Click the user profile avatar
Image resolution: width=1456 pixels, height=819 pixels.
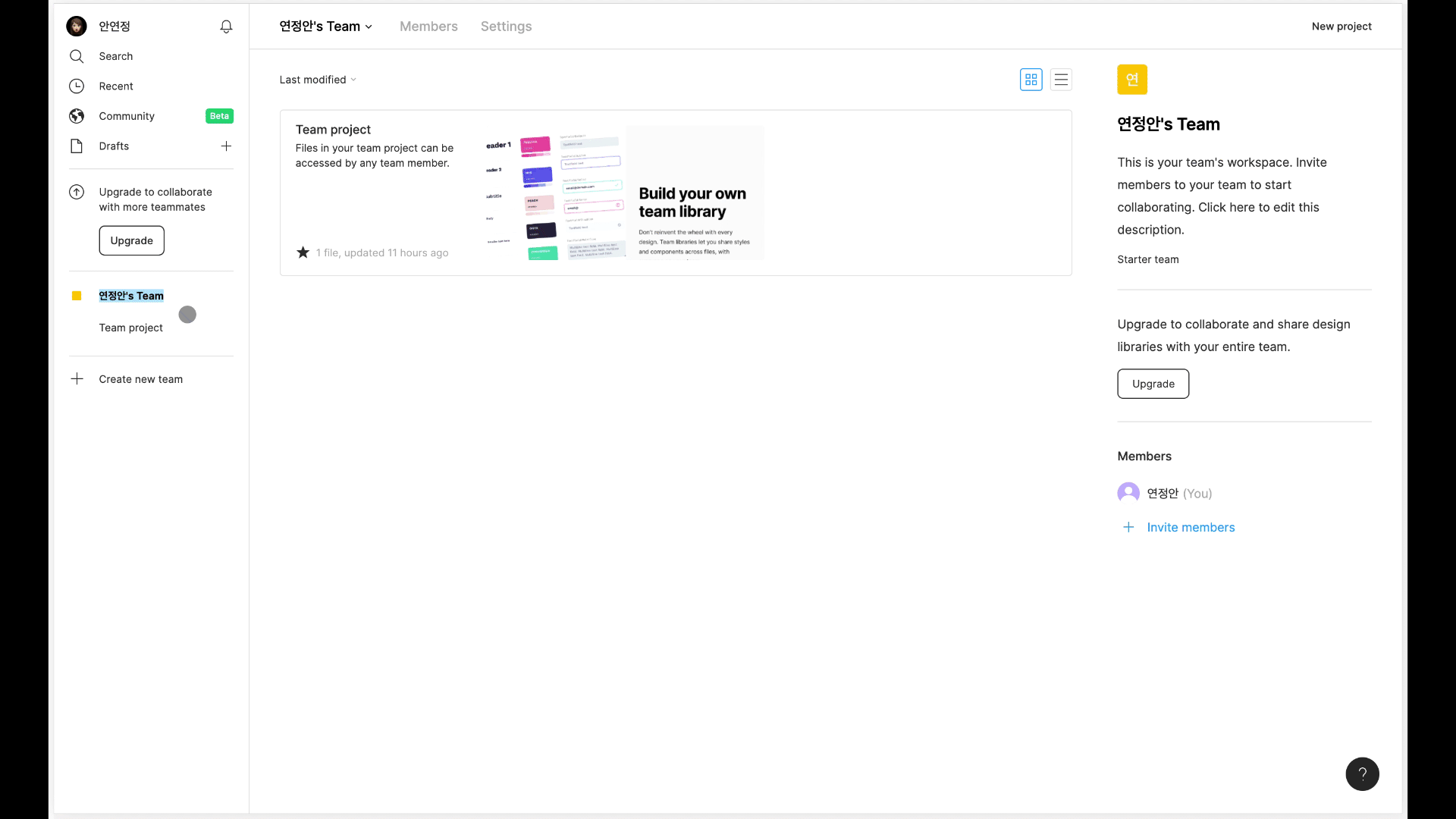pos(77,27)
